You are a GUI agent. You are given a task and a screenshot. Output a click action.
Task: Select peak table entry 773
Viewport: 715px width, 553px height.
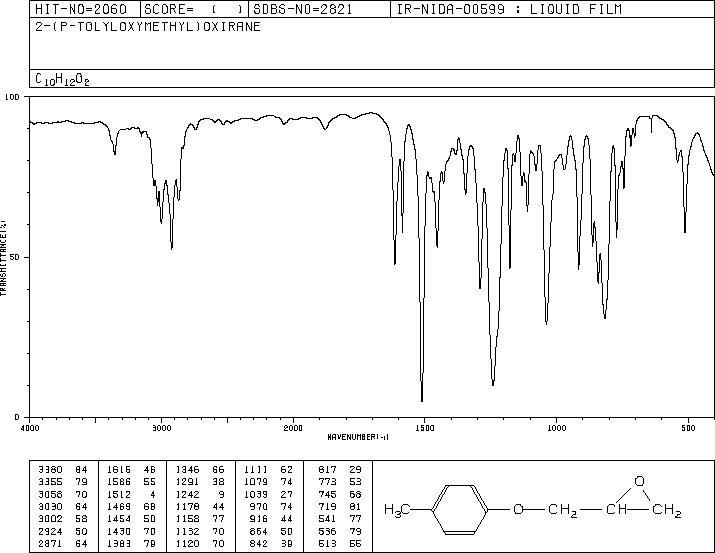[x=327, y=481]
